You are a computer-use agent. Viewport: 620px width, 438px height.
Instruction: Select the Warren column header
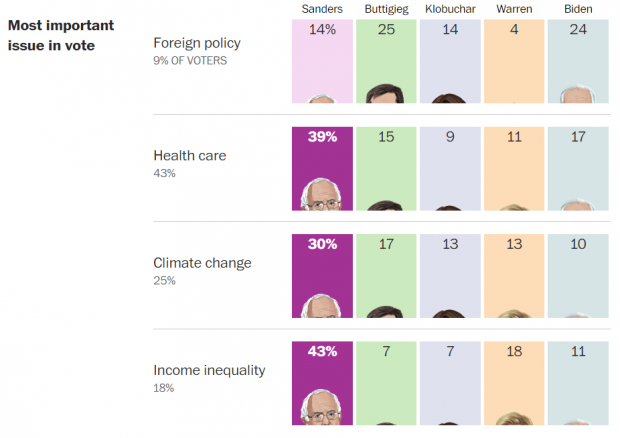click(514, 9)
